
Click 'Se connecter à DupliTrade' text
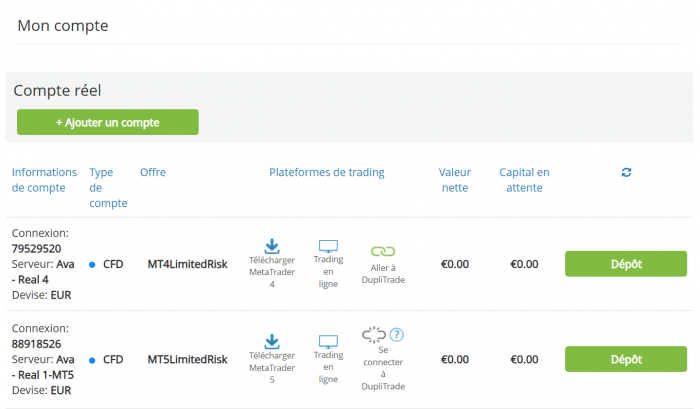pos(384,368)
